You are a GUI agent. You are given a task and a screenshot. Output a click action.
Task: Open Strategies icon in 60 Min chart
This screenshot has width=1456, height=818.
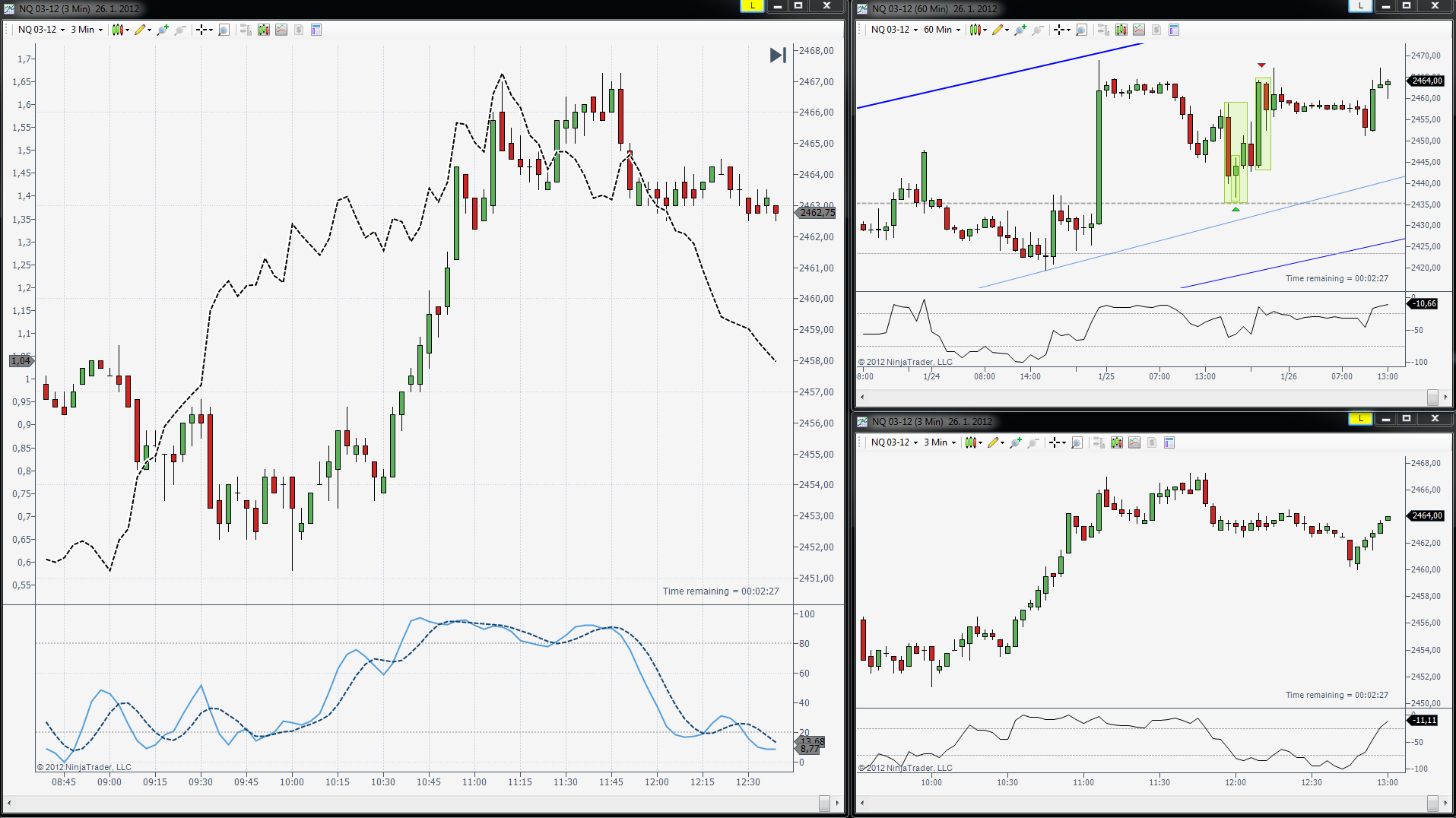point(1156,30)
